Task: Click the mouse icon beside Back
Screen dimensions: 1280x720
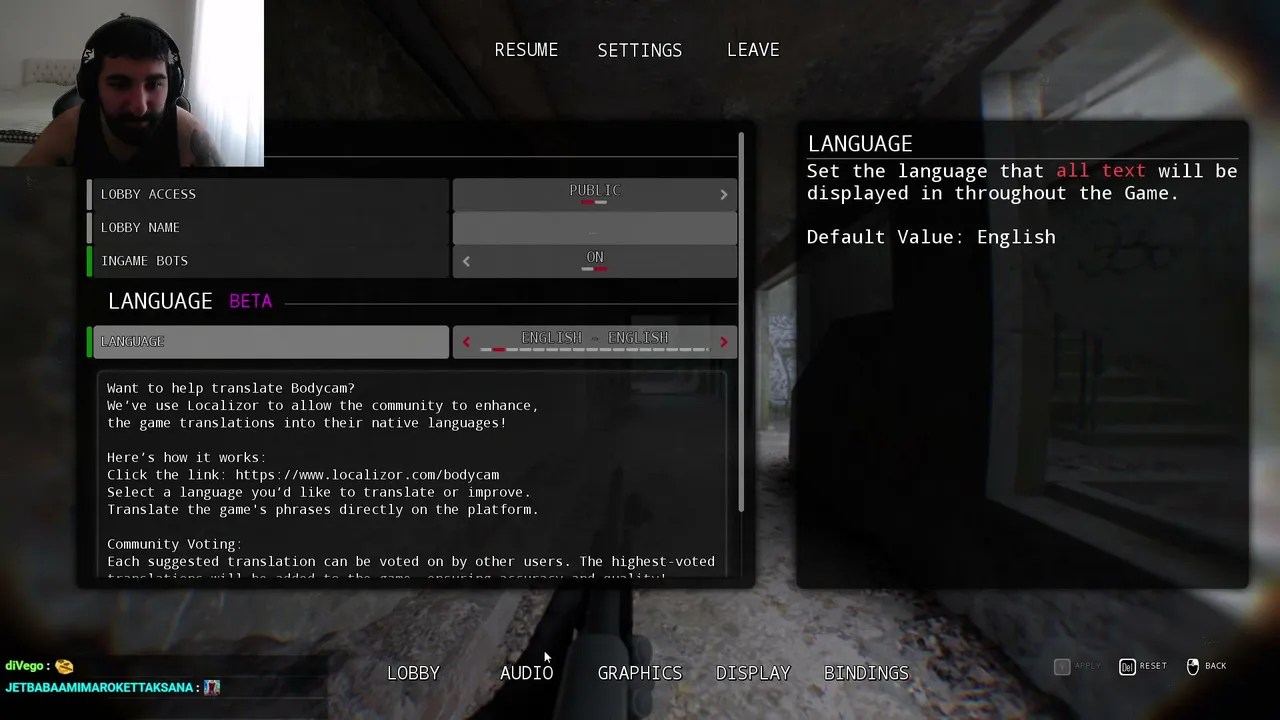Action: click(x=1193, y=666)
